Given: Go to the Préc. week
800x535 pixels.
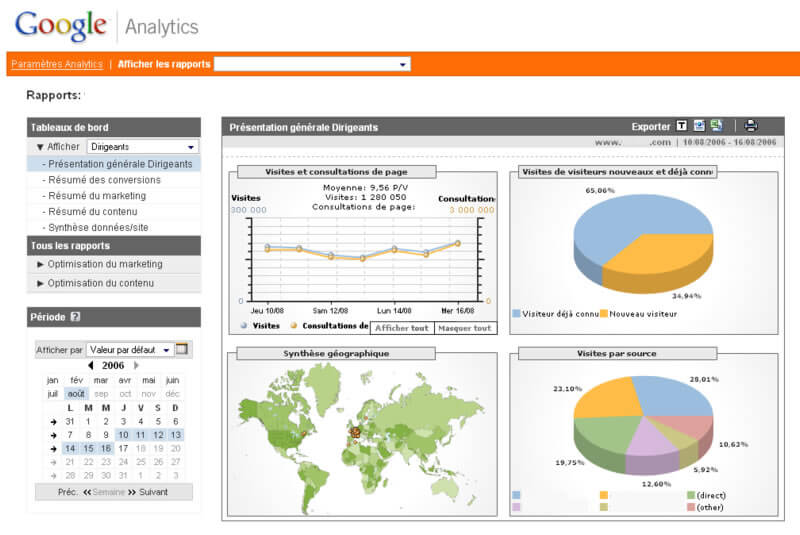Looking at the screenshot, I should (67, 492).
